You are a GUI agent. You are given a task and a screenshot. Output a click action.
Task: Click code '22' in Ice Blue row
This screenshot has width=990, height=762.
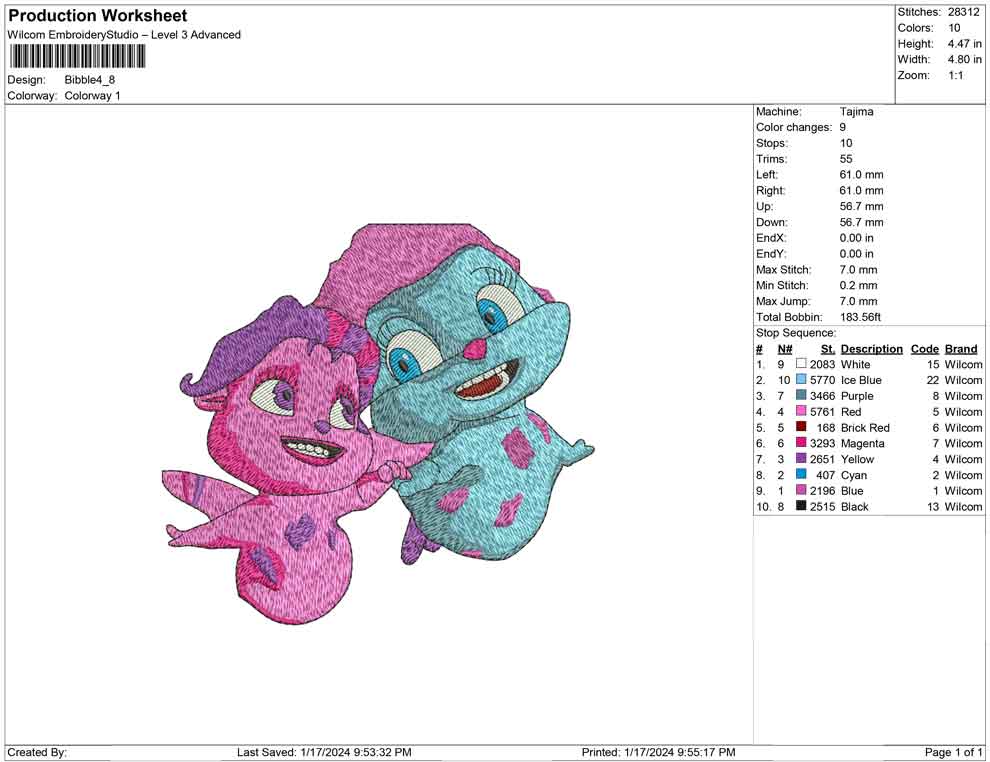point(933,380)
